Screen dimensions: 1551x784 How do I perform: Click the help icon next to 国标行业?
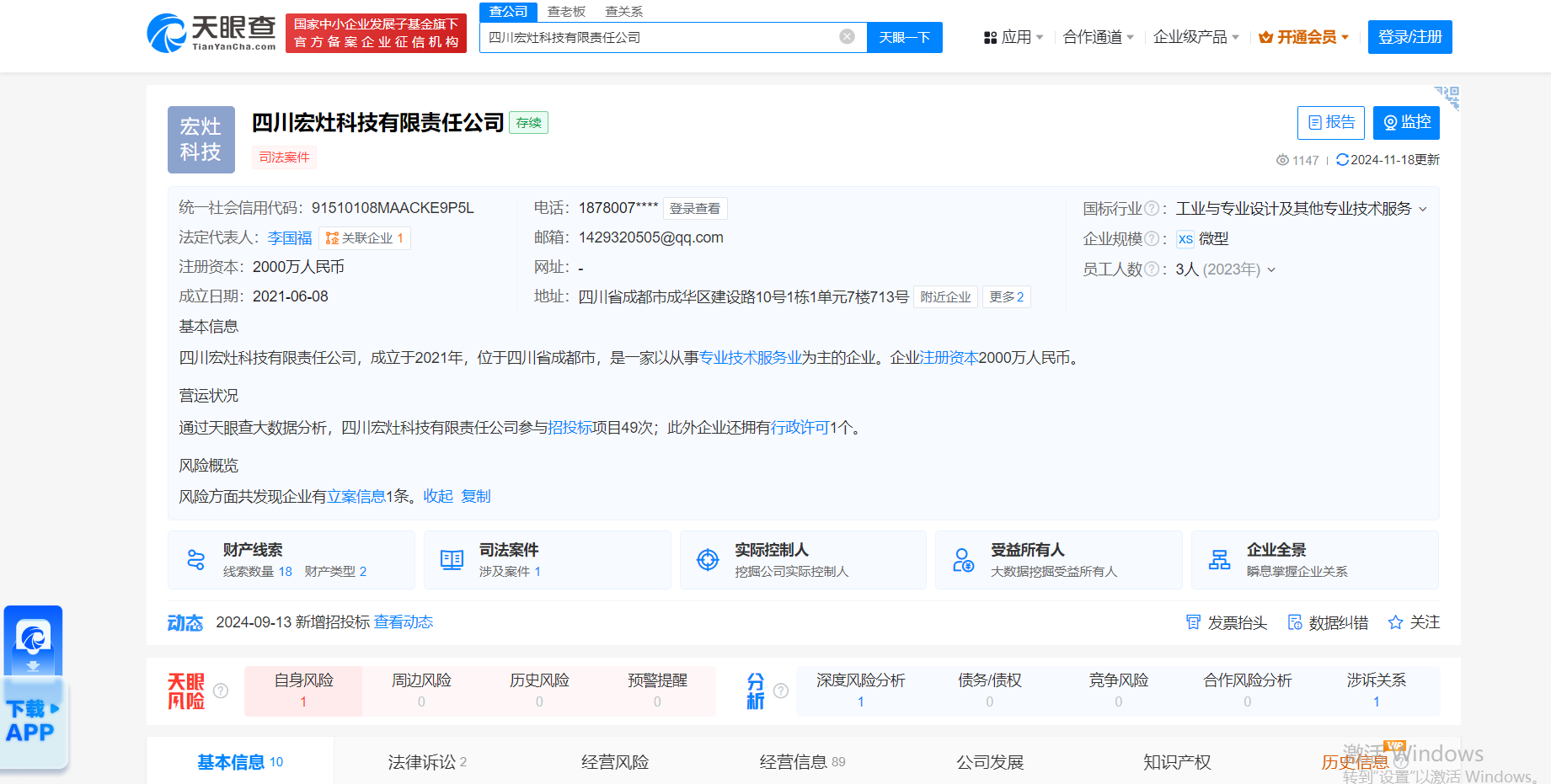click(1152, 208)
